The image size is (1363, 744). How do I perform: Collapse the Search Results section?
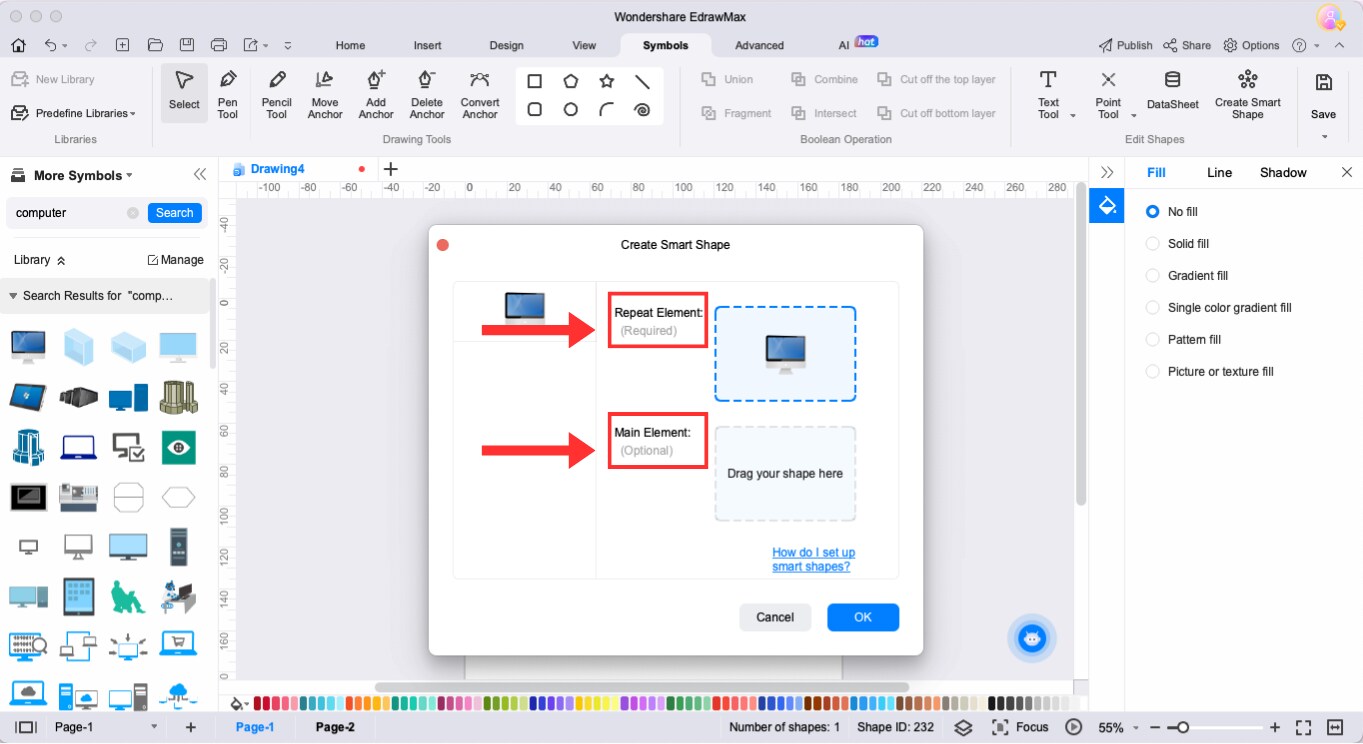coord(13,296)
